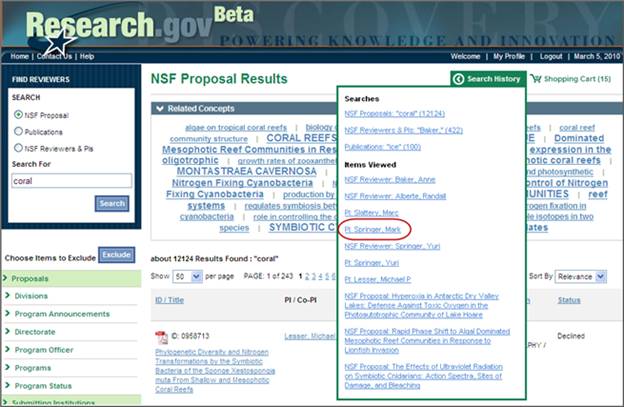Go to Home in top navigation
The height and width of the screenshot is (407, 624).
click(19, 56)
